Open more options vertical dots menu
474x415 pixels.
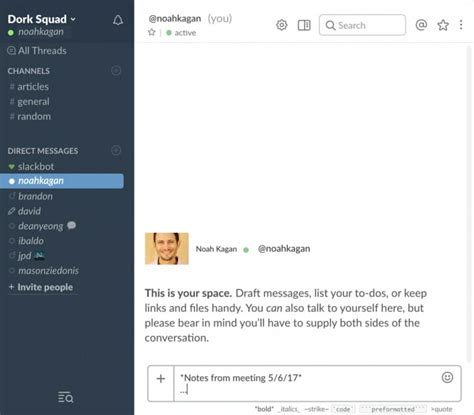(461, 25)
